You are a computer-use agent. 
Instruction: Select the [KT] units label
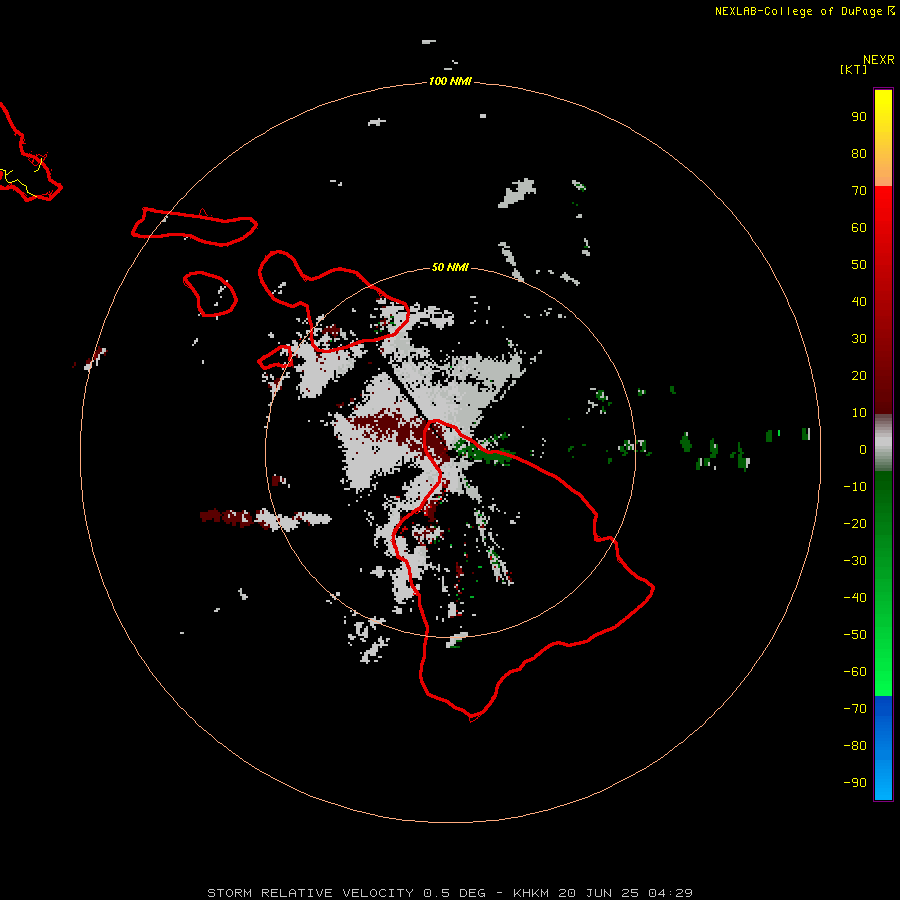[854, 69]
